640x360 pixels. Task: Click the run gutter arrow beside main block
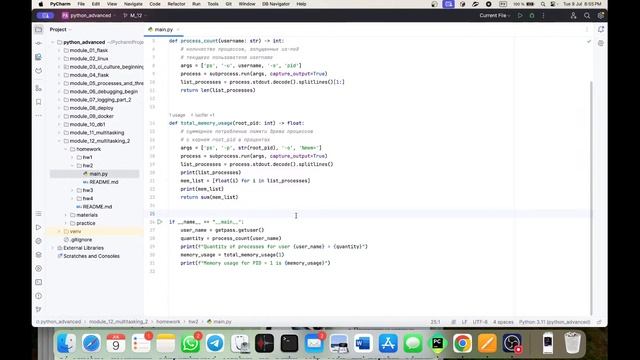(160, 222)
